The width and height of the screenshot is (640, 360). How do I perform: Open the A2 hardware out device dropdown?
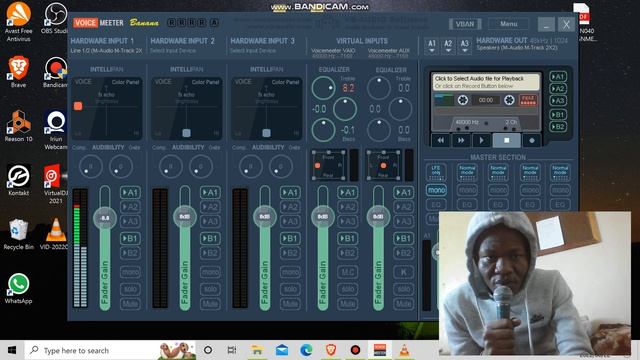point(448,46)
